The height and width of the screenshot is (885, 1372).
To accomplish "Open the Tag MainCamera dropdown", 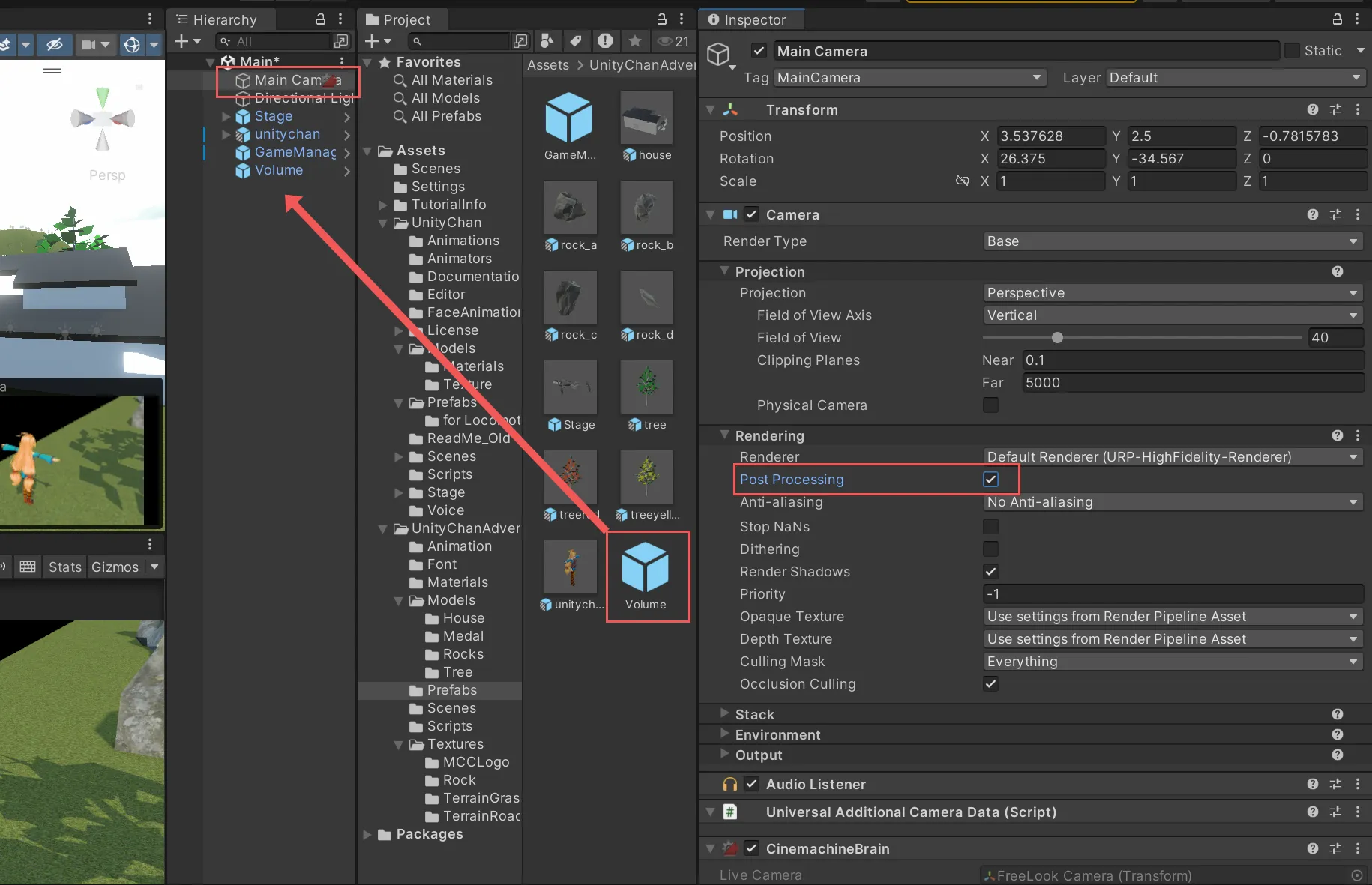I will [910, 78].
